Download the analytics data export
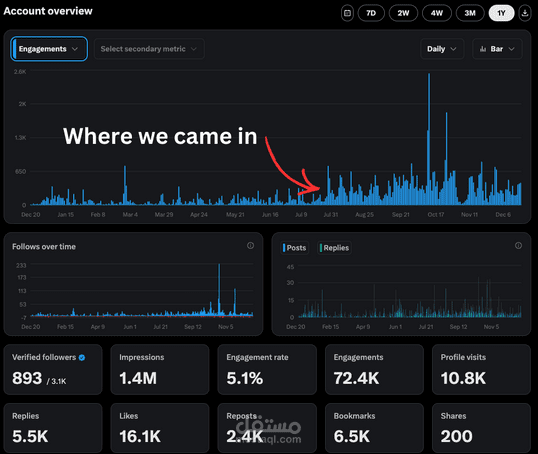 coord(525,13)
